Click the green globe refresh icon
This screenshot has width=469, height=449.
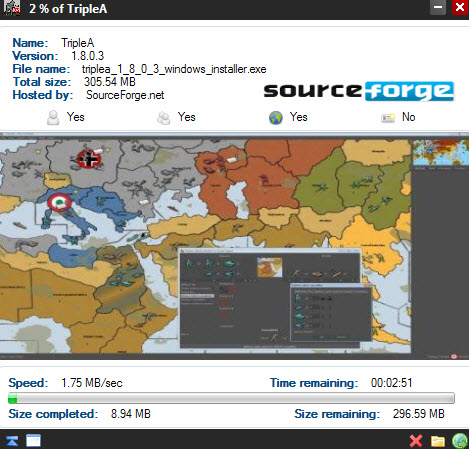[460, 441]
